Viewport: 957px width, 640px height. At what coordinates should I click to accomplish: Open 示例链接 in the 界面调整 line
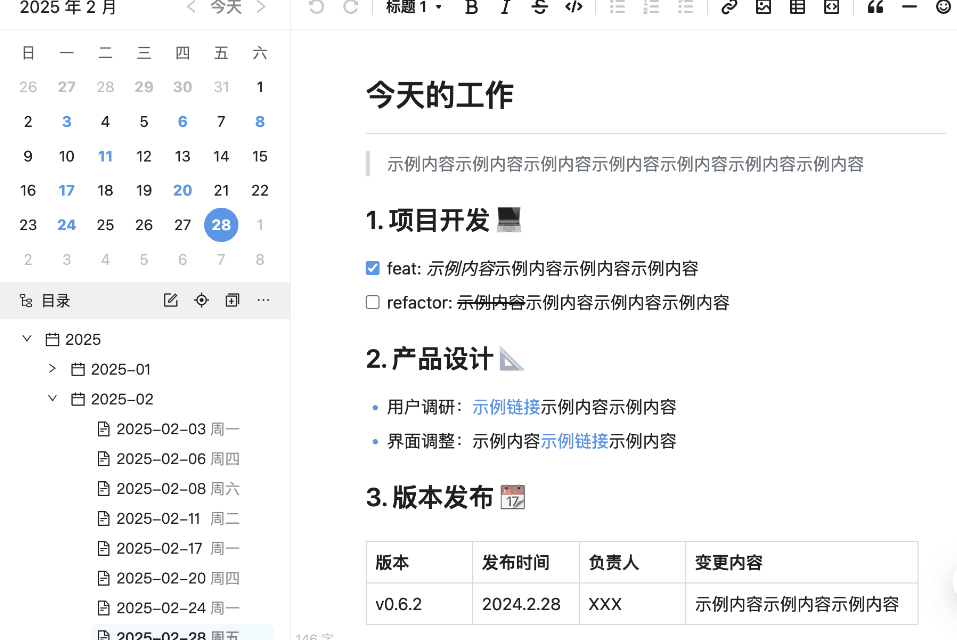pos(574,441)
